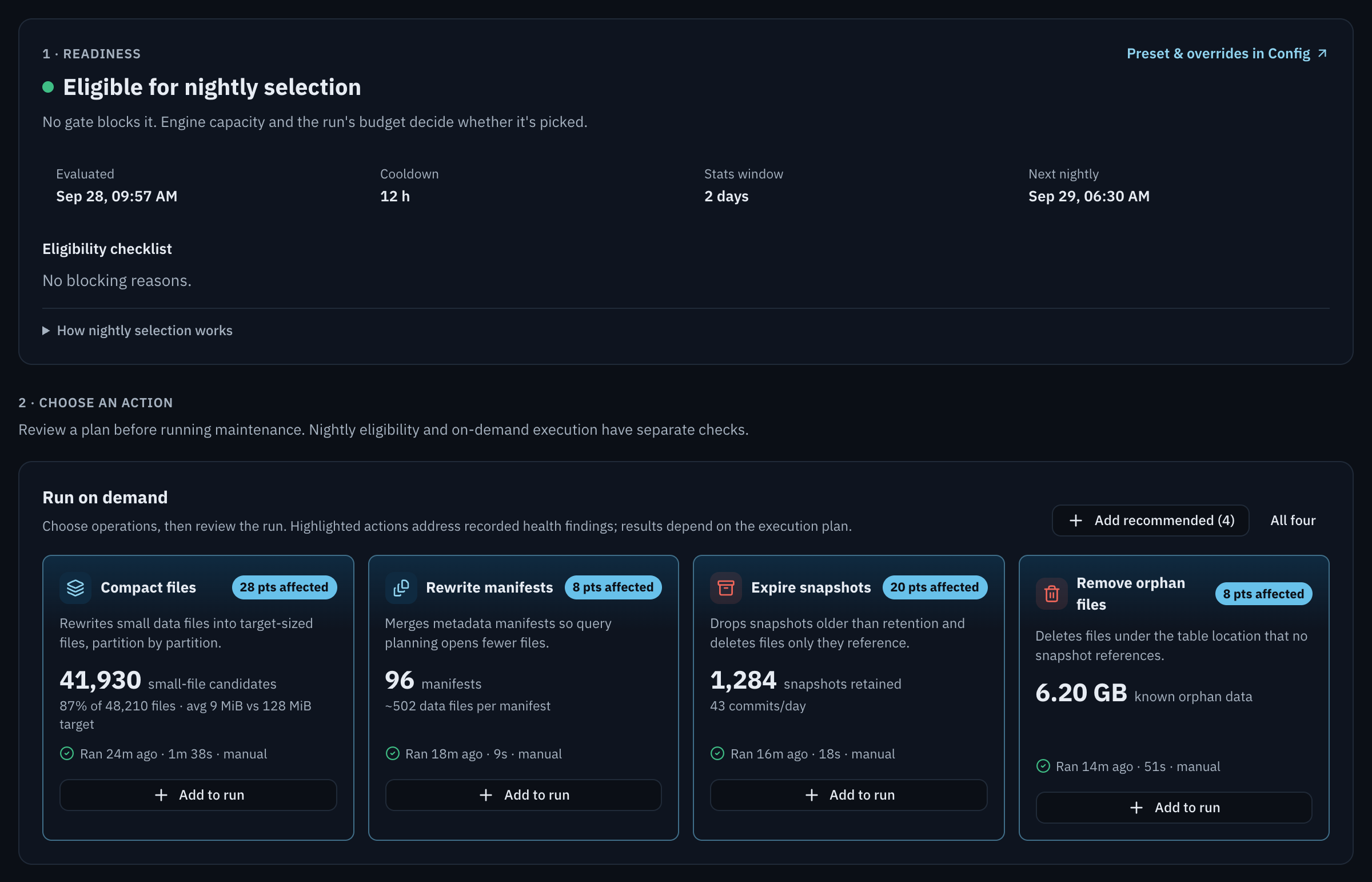Screen dimensions: 1372x882
Task: Click the 20 pts affected badge
Action: click(x=935, y=587)
